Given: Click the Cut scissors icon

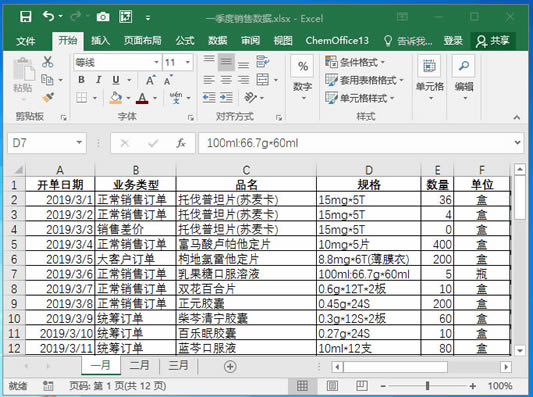Looking at the screenshot, I should [x=48, y=62].
